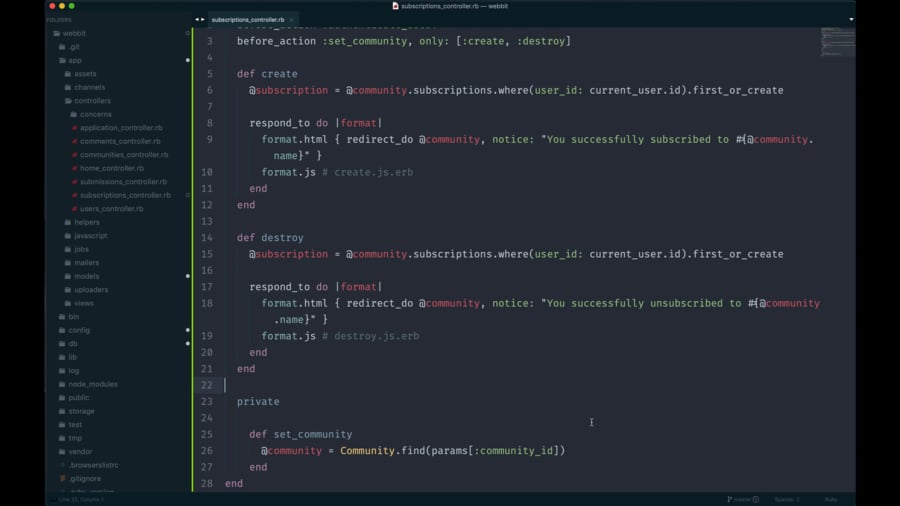Close the subscriptions_controller.rb tab
Screen dimensions: 900x506
pos(291,20)
